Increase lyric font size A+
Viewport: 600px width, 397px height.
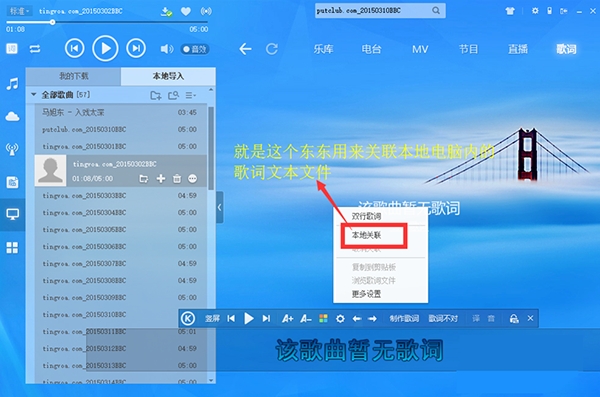pyautogui.click(x=287, y=319)
